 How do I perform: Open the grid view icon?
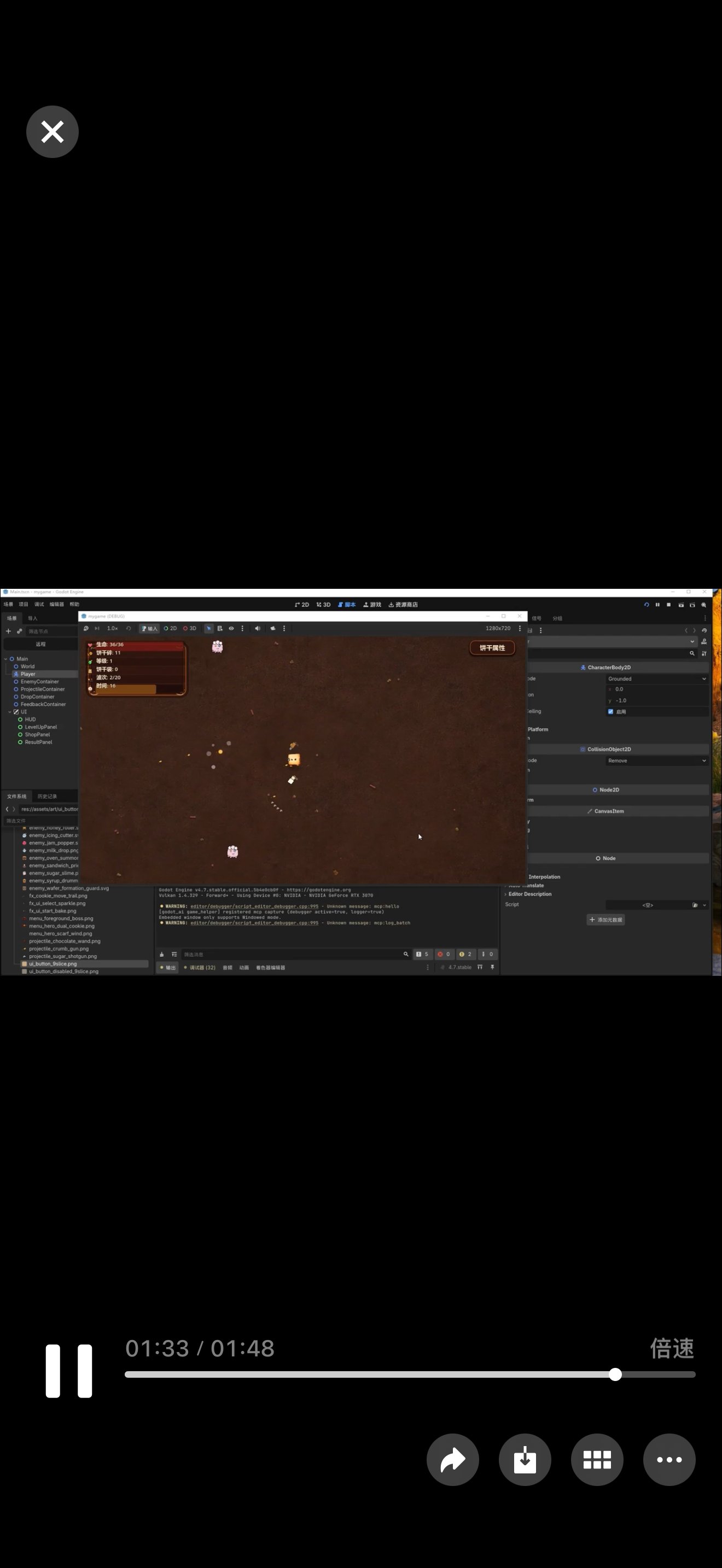click(597, 1459)
